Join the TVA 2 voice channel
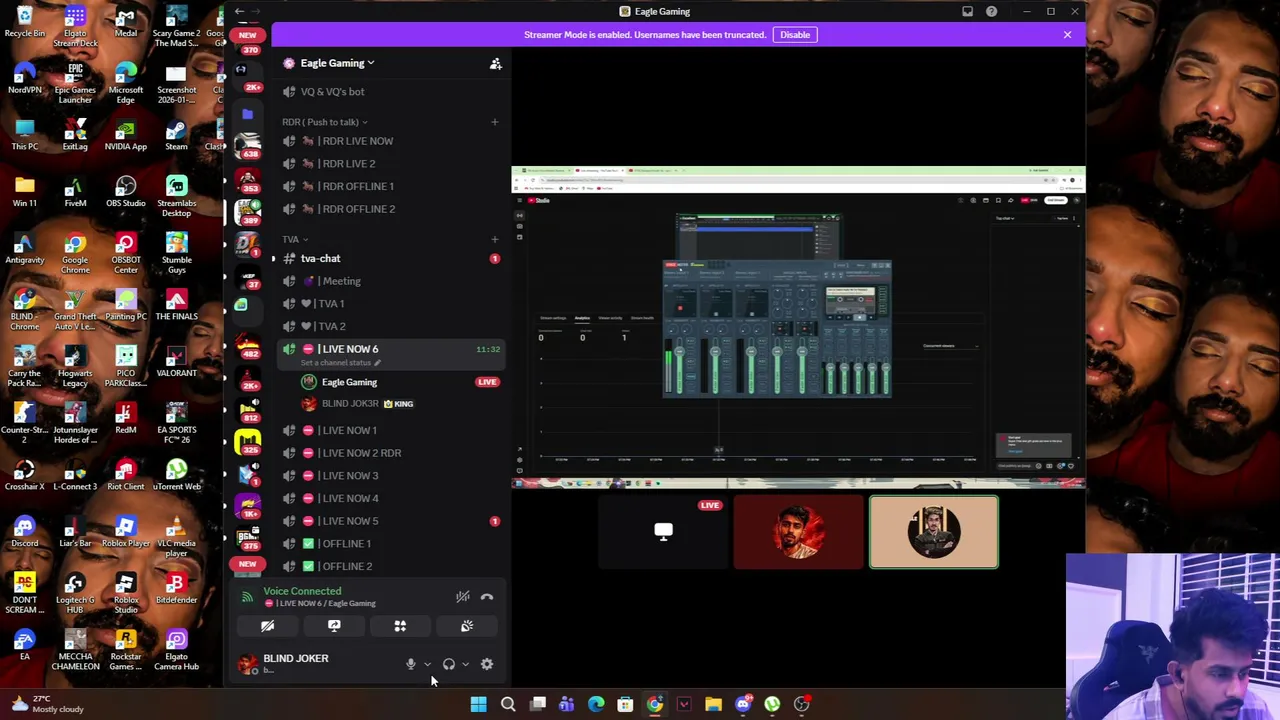Screen dimensions: 1280x720 click(391, 326)
